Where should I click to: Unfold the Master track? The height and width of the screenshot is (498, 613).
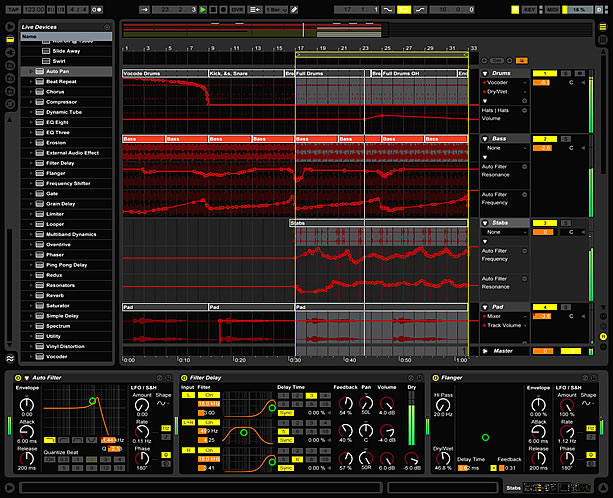(x=485, y=351)
